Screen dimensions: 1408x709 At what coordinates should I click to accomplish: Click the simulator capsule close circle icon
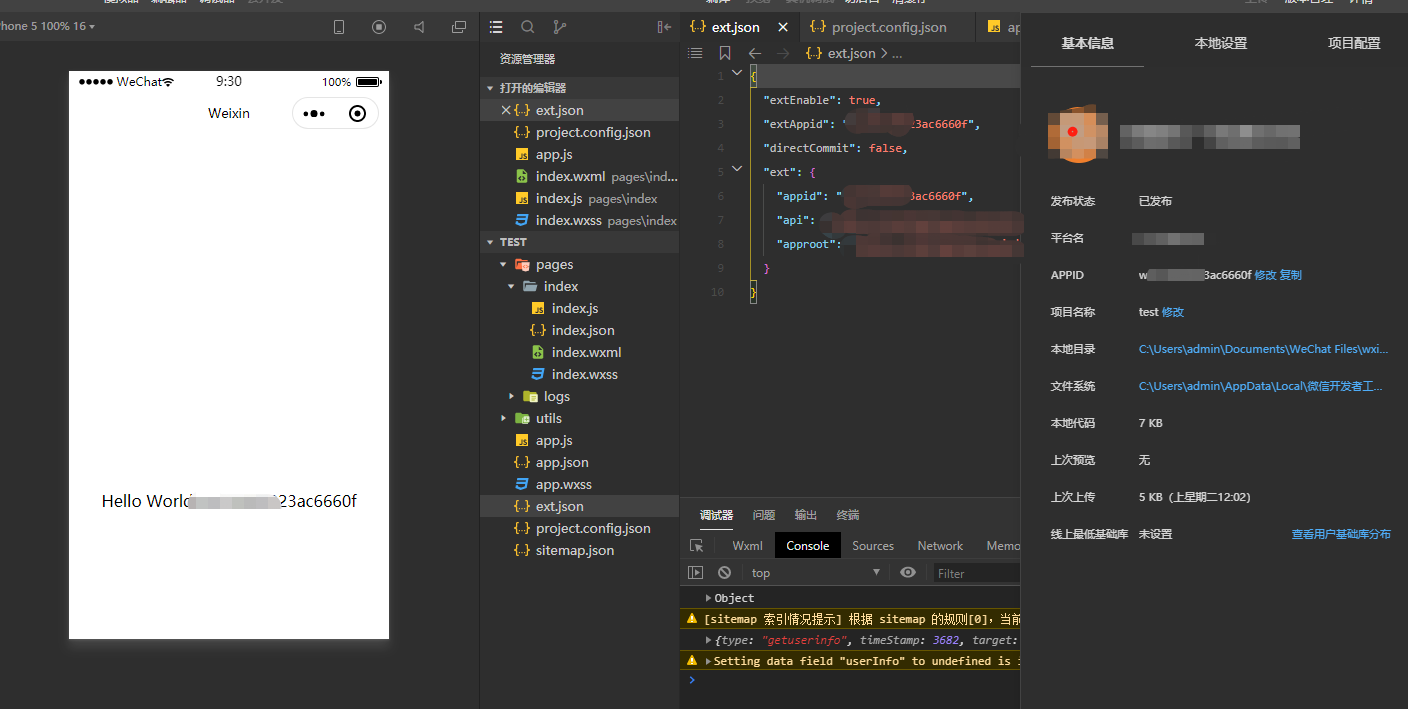tap(357, 114)
